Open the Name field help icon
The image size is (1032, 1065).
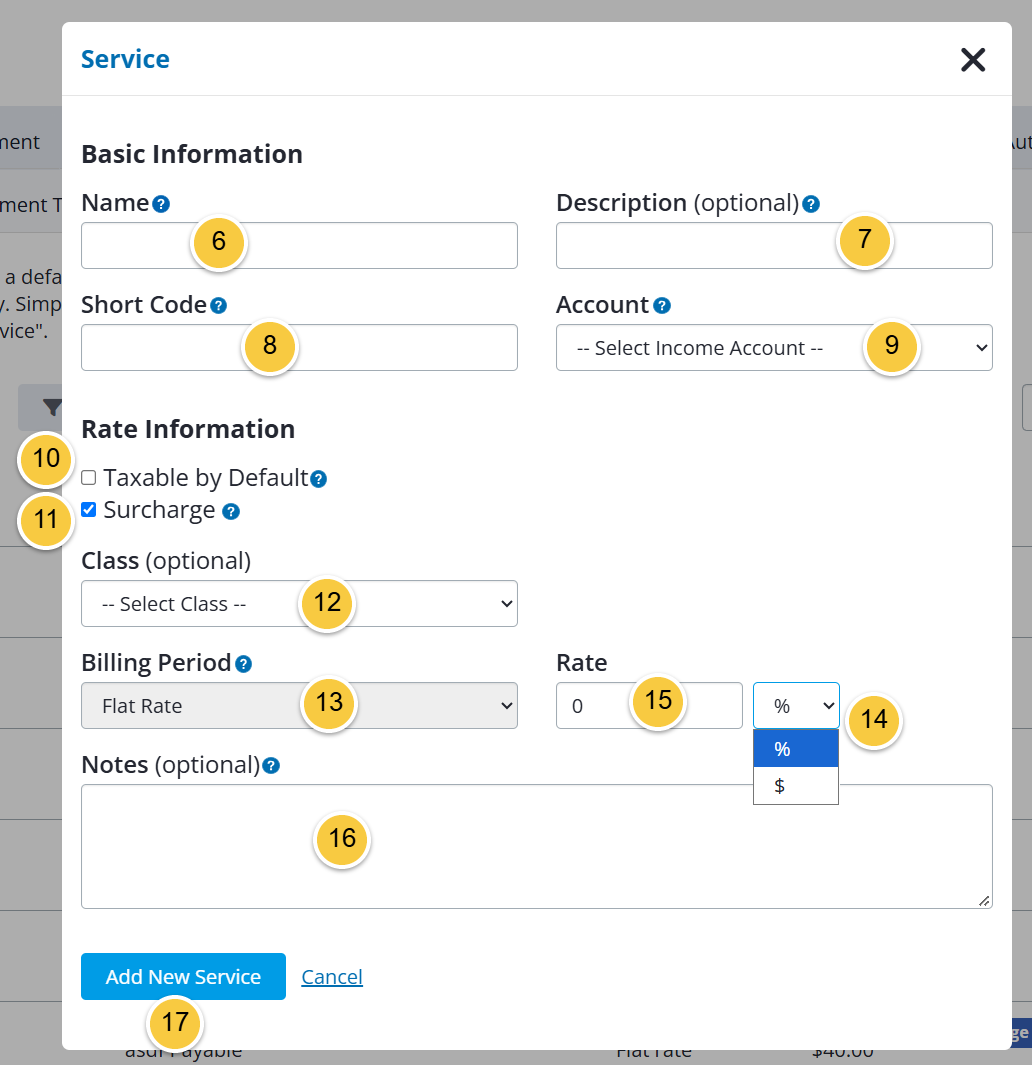(x=161, y=204)
